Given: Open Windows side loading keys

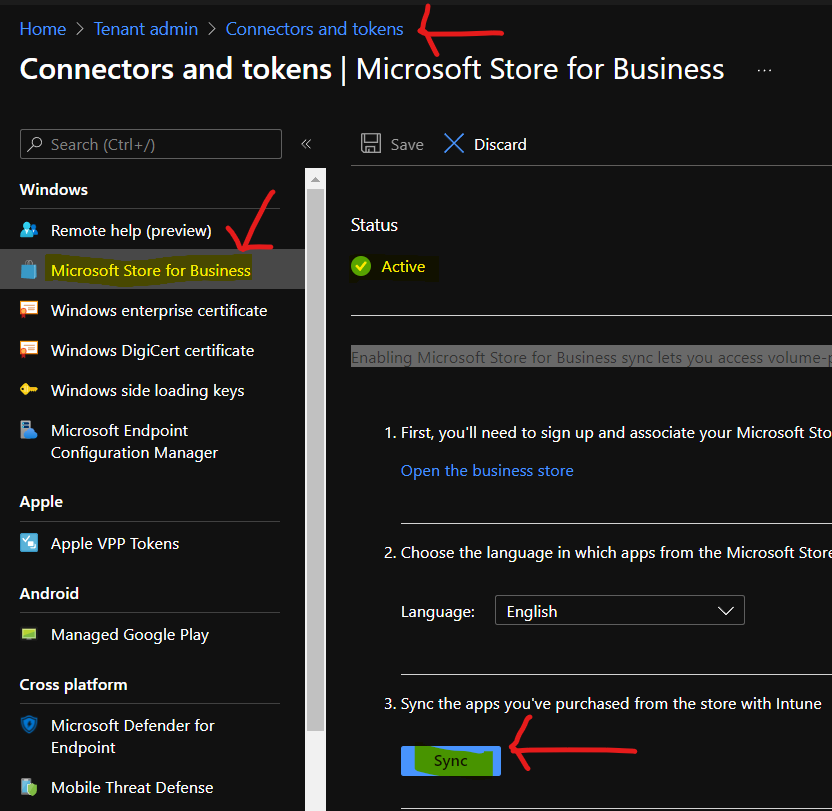Looking at the screenshot, I should pos(148,391).
